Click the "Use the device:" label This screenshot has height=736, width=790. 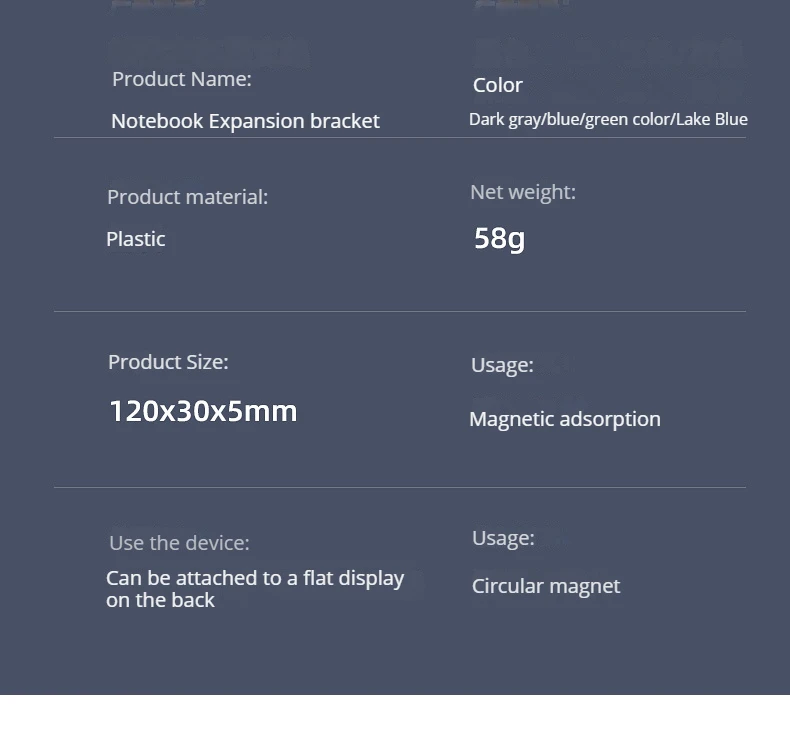(x=179, y=543)
